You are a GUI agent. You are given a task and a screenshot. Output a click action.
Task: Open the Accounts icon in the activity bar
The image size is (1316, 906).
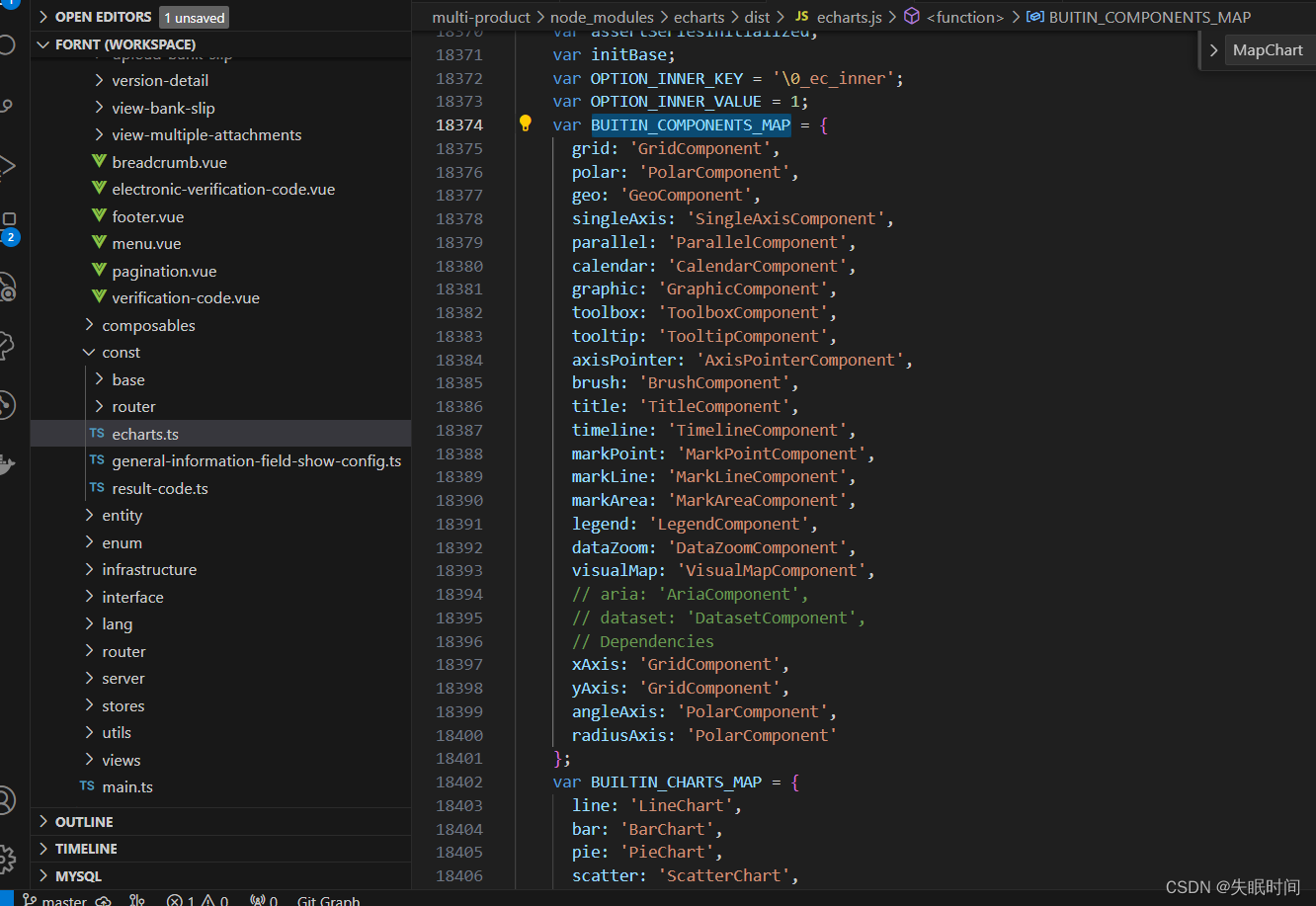point(6,799)
